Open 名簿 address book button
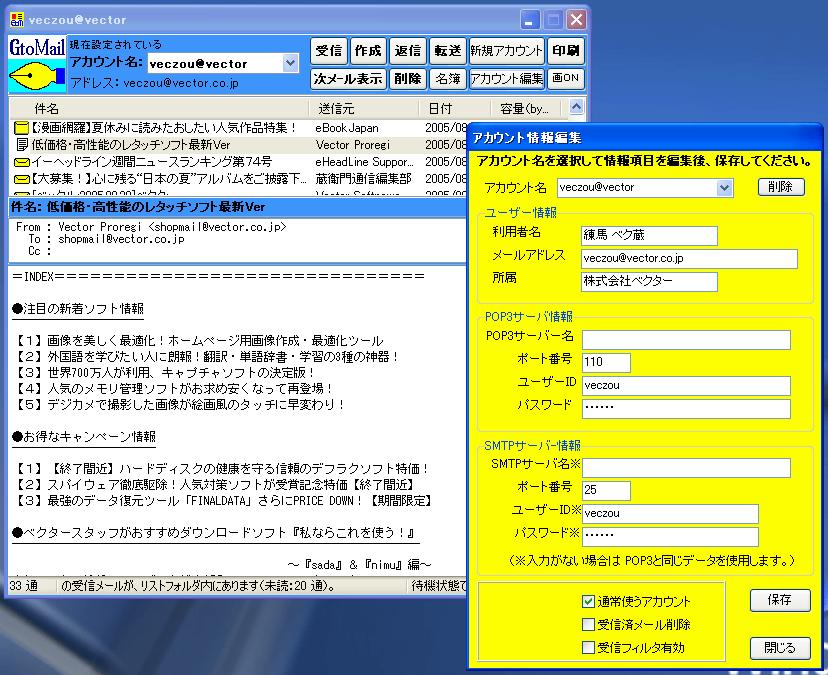This screenshot has width=828, height=675. pyautogui.click(x=447, y=79)
